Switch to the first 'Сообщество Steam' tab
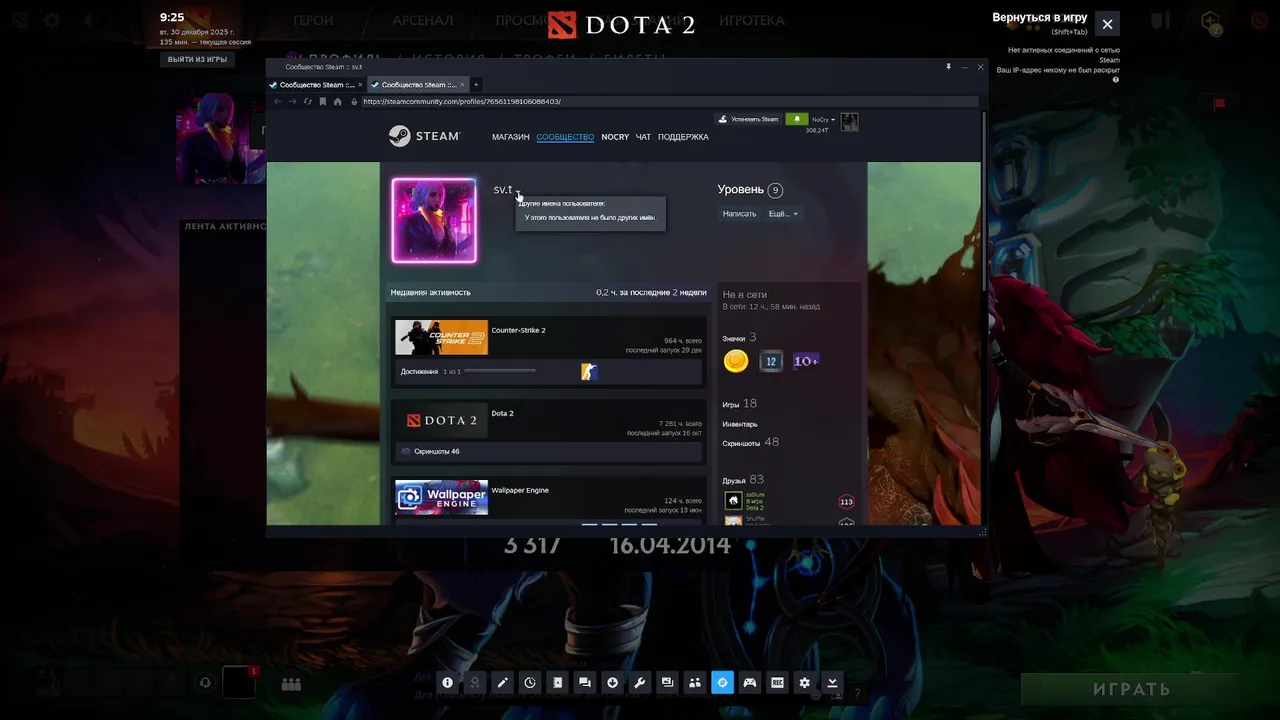 tap(316, 85)
